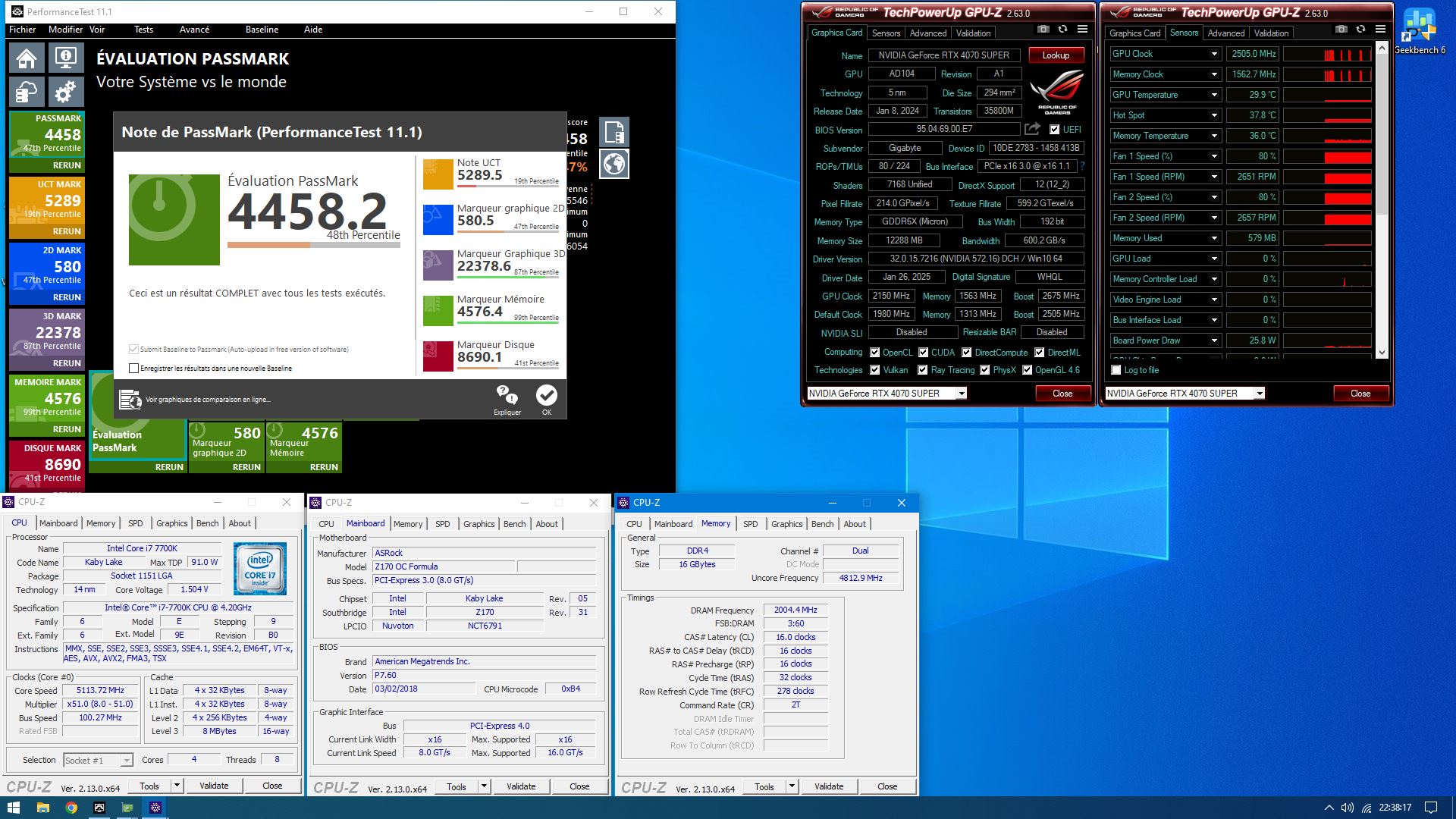Open GPU selector dropdown in Graphics Card window
Viewport: 1456px width, 819px height.
point(961,394)
